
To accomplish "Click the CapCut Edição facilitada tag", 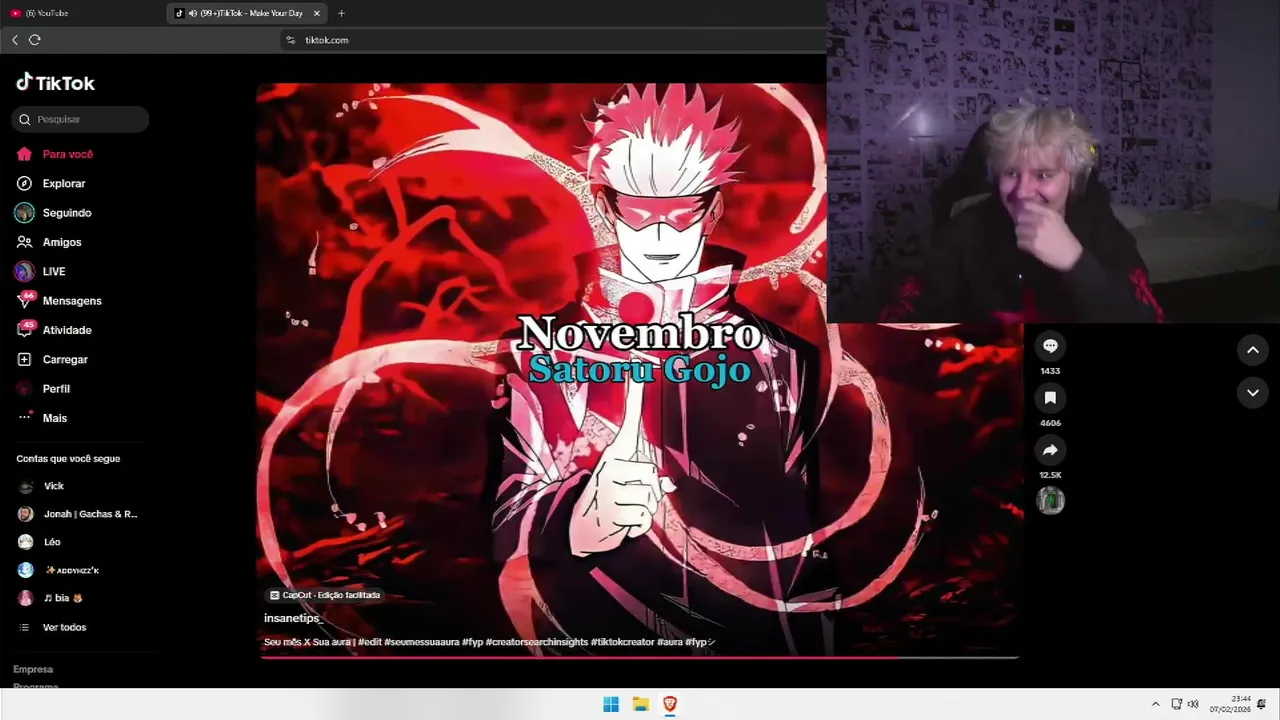I will coord(325,595).
